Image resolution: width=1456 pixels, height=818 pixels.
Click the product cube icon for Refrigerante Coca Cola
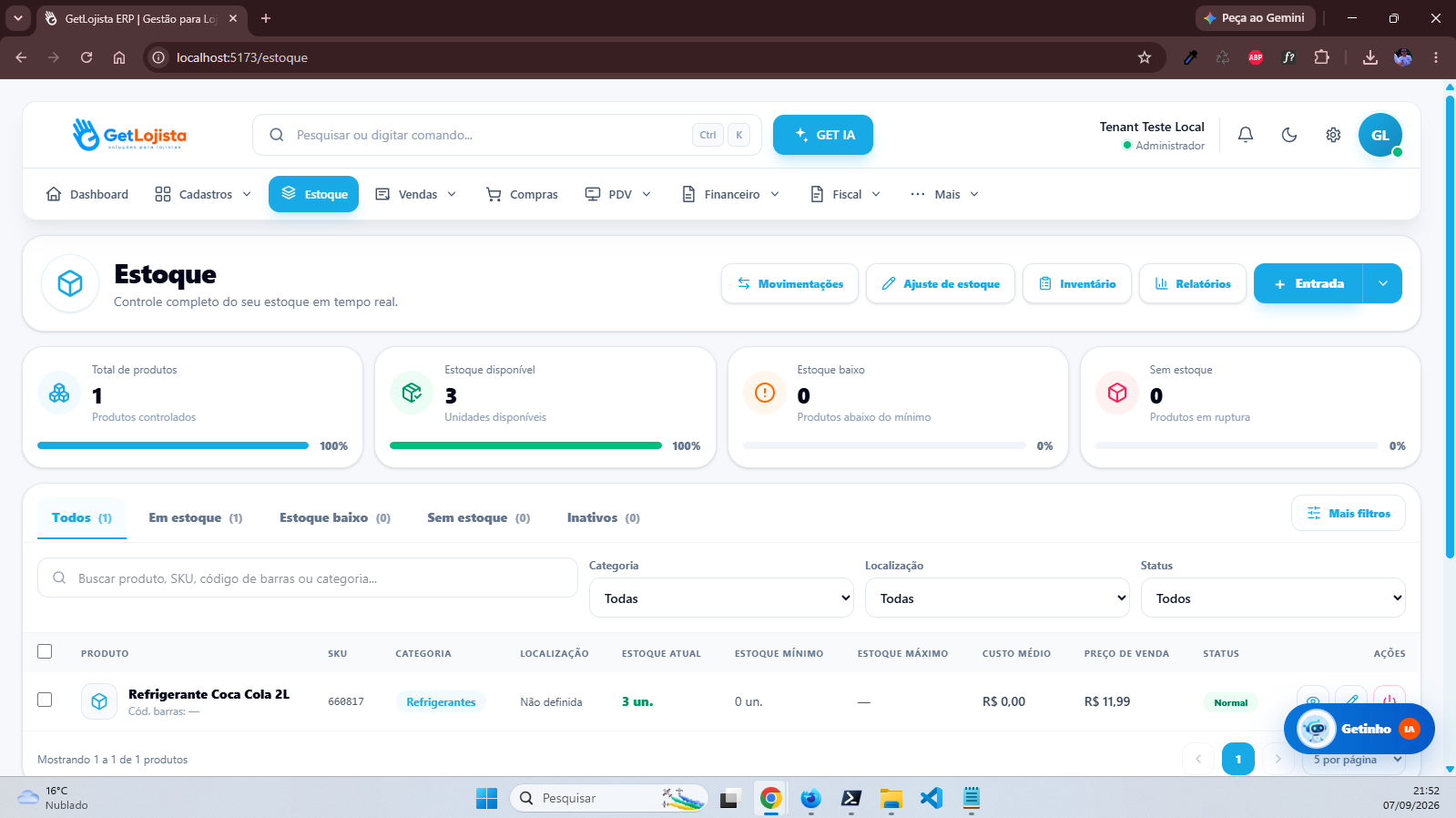click(99, 701)
